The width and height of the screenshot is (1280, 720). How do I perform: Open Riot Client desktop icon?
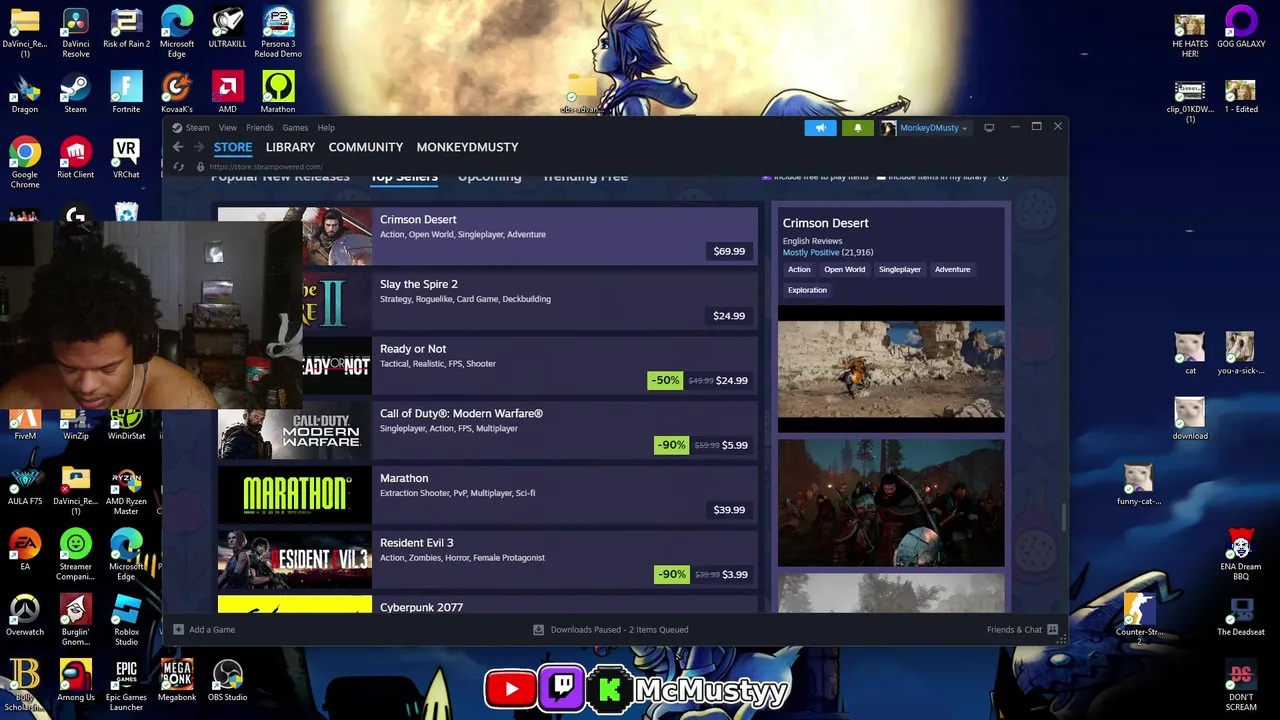point(75,158)
